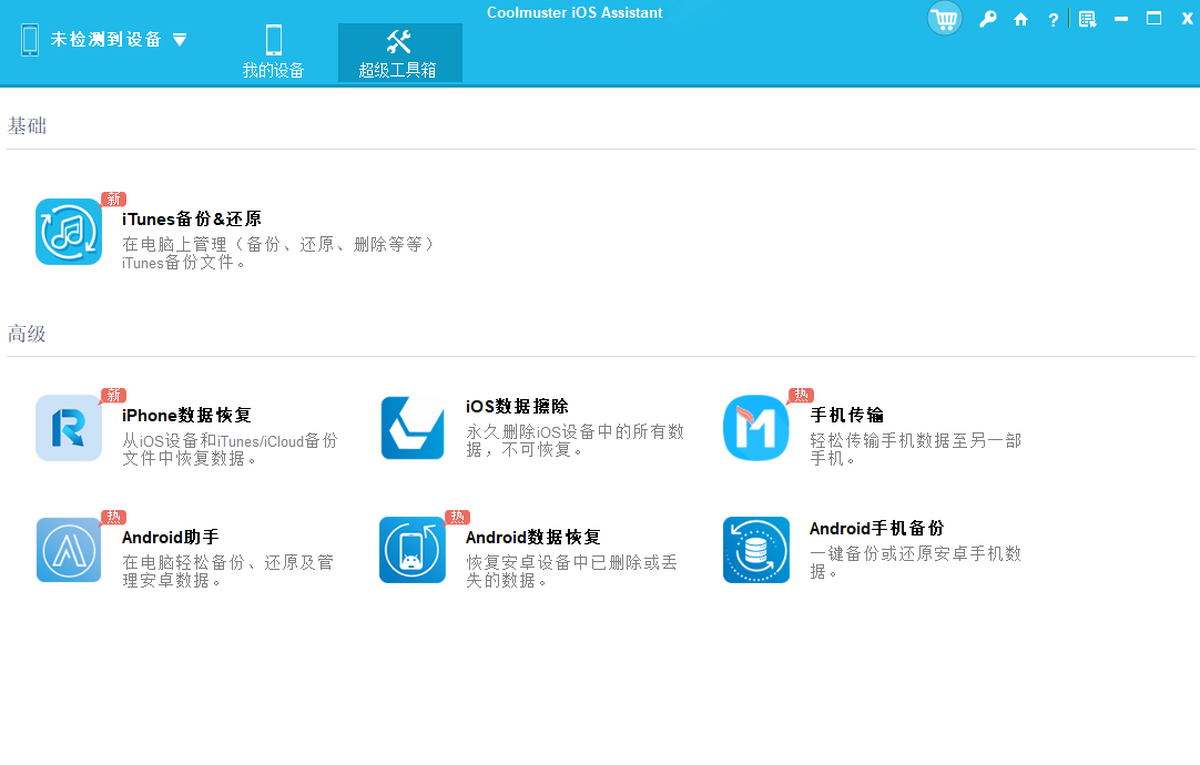Viewport: 1200px width, 765px height.
Task: Launch the Android数据恢复 icon
Action: pos(412,550)
